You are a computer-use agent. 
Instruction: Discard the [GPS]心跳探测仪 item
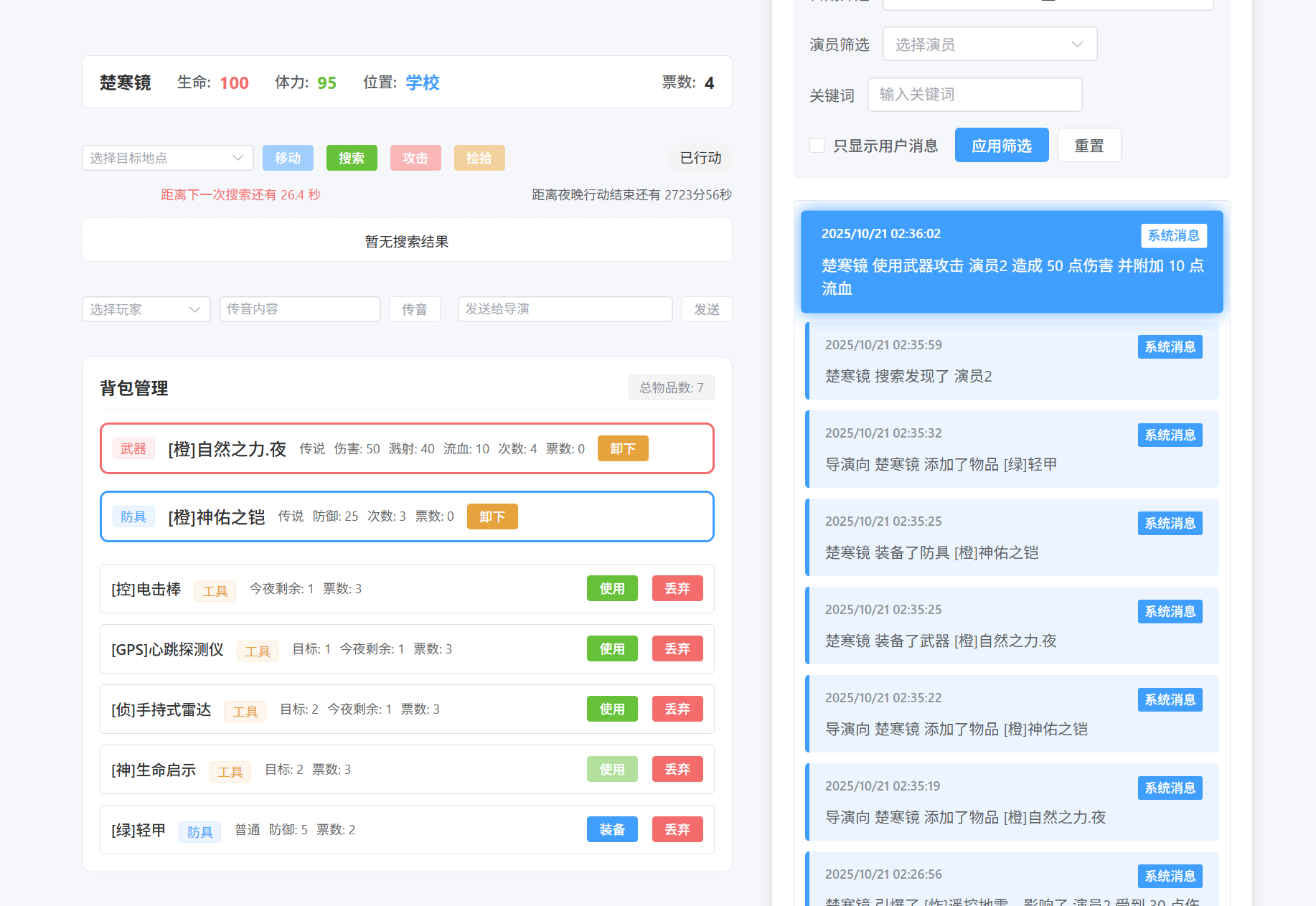[677, 648]
